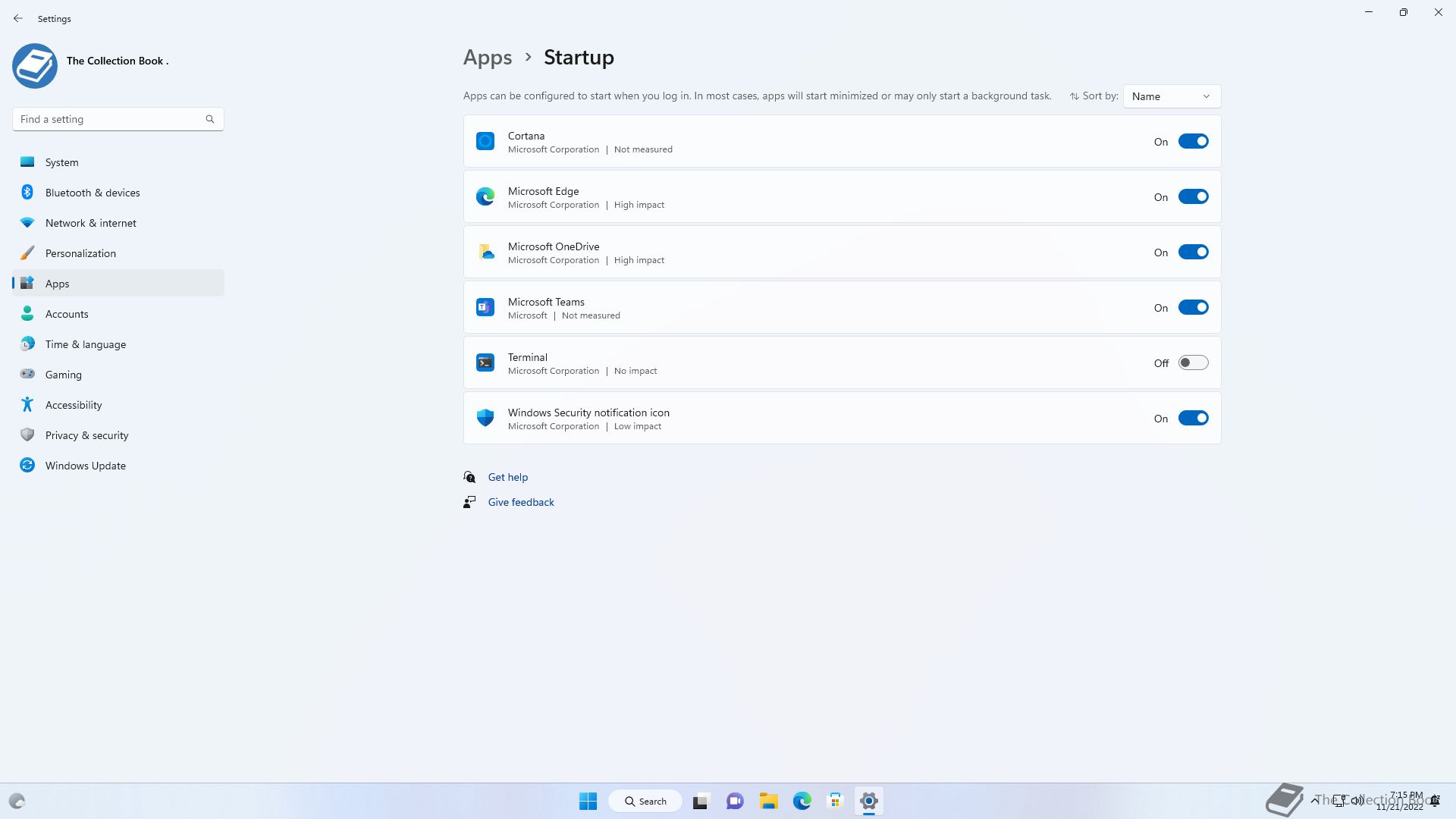The height and width of the screenshot is (819, 1456).
Task: Disable Microsoft OneDrive at startup
Action: tap(1193, 252)
